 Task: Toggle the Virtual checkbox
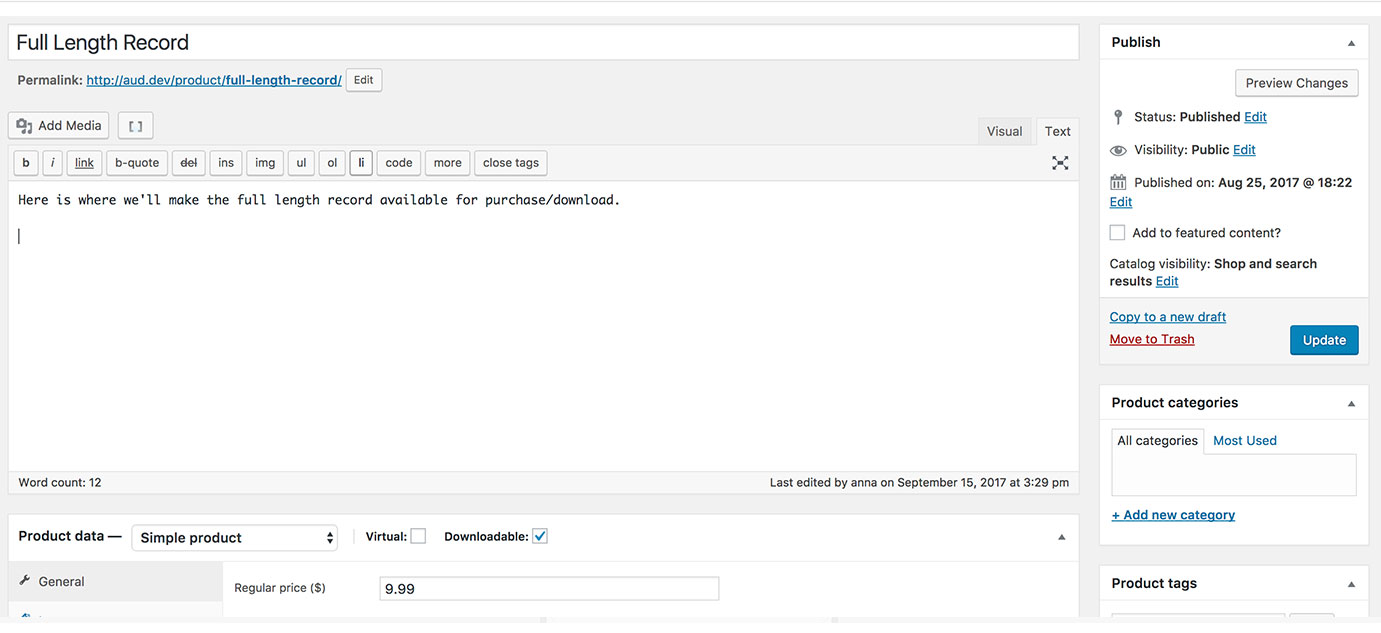tap(418, 536)
